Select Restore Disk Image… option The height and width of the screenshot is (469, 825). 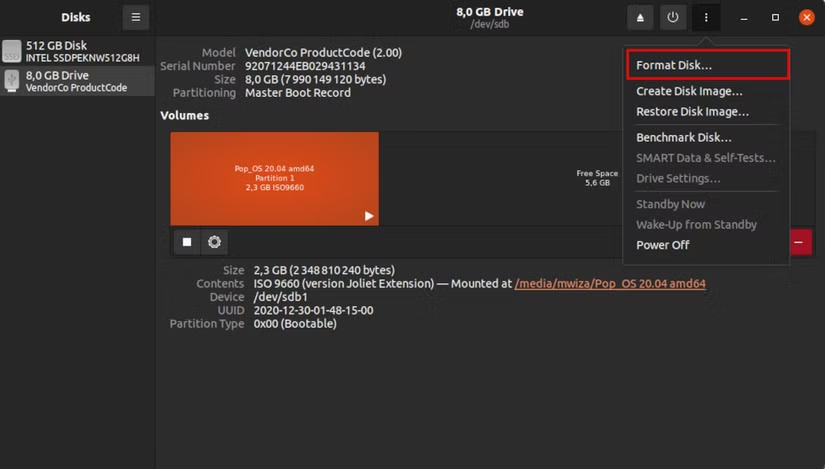(x=692, y=111)
